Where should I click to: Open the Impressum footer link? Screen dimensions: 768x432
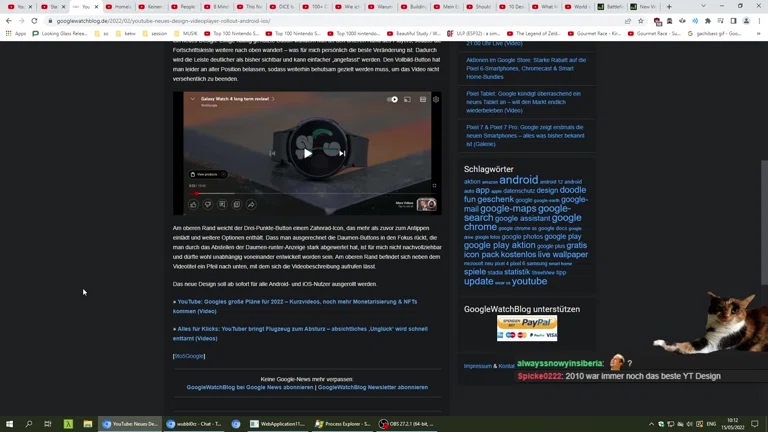(478, 366)
